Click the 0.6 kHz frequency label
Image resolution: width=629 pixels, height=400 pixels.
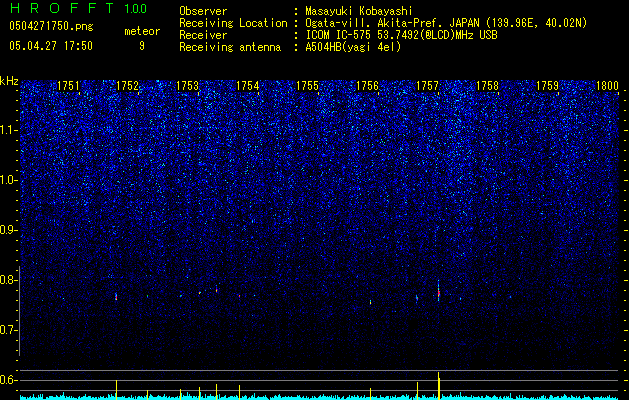[8, 380]
